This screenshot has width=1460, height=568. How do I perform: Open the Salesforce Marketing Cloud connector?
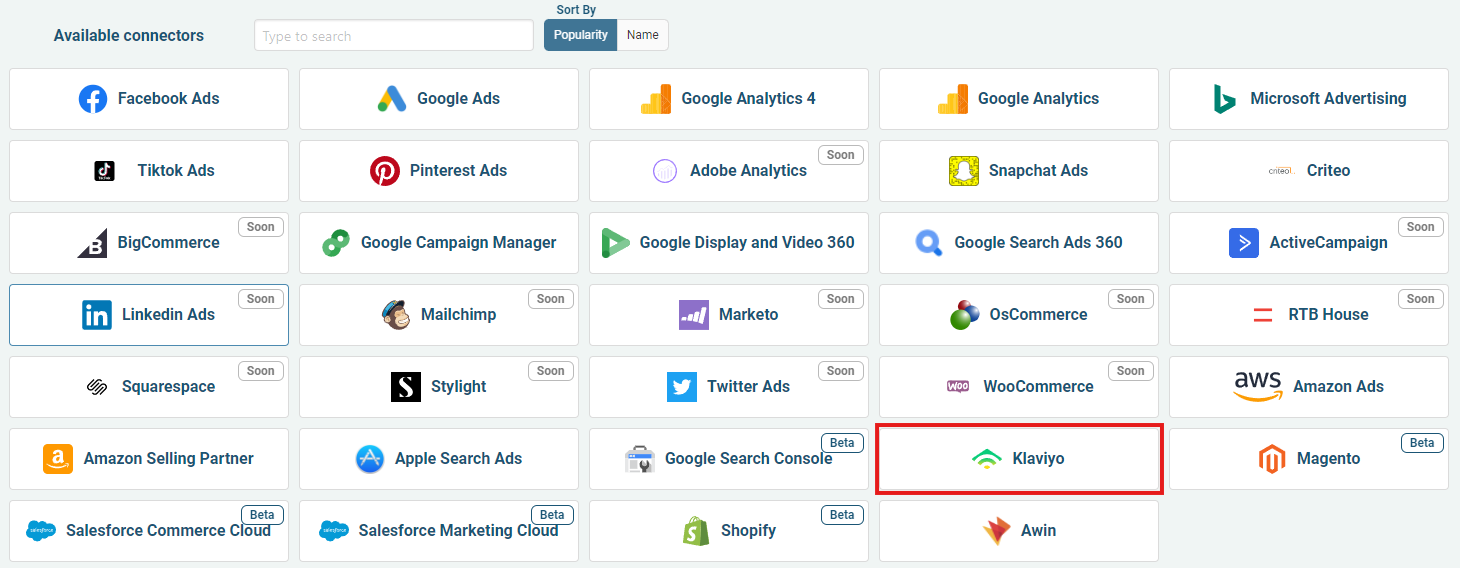tap(438, 531)
